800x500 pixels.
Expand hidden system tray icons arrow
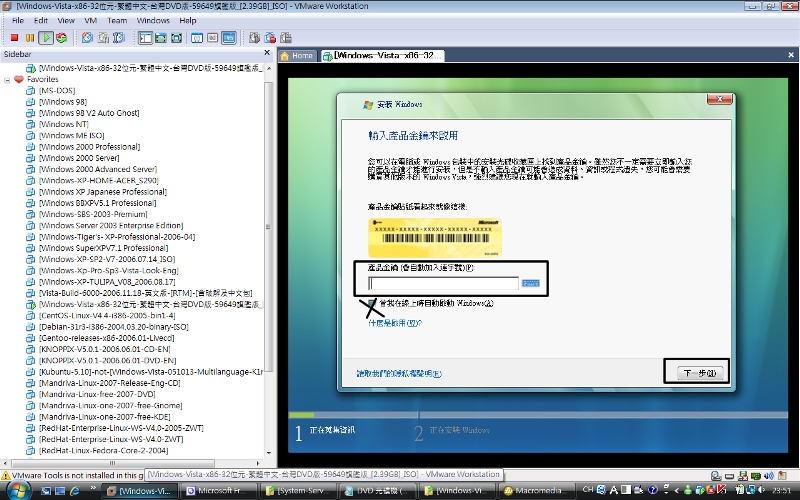677,490
